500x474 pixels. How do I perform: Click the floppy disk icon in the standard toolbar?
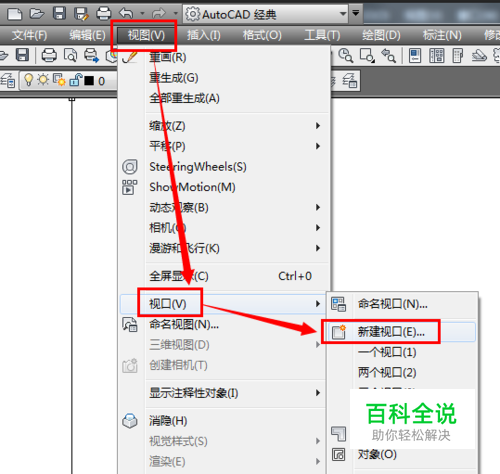[22, 55]
